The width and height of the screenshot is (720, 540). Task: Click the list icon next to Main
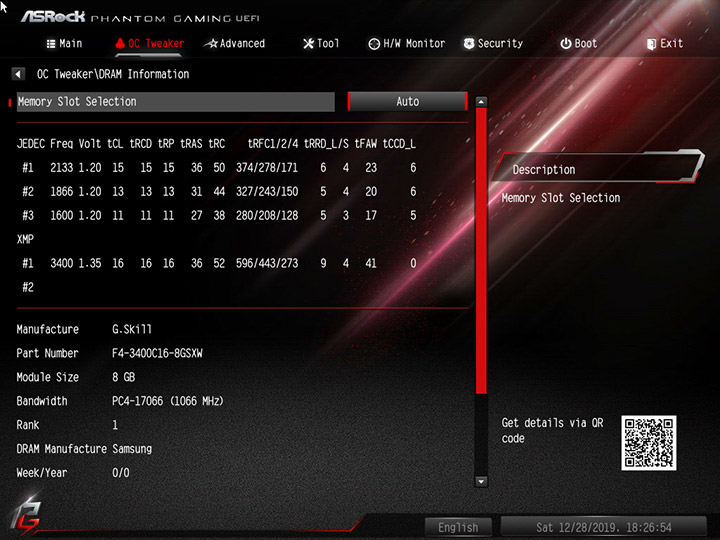tap(51, 44)
